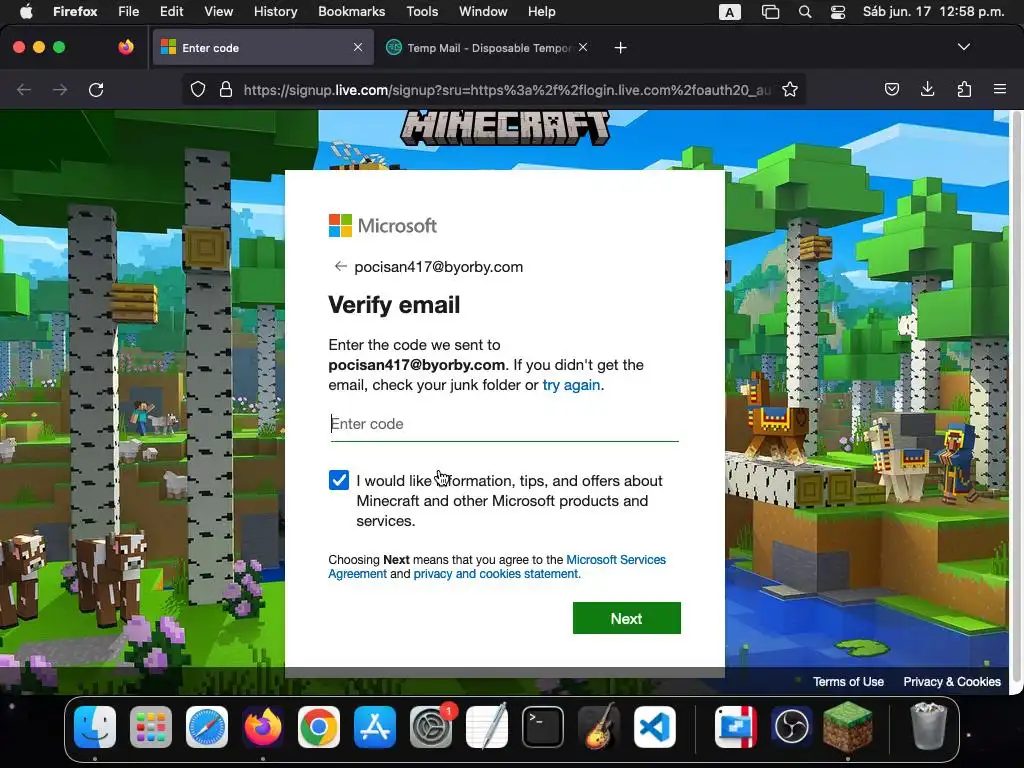Viewport: 1024px width, 768px height.
Task: Open the Window menu
Action: coord(483,11)
